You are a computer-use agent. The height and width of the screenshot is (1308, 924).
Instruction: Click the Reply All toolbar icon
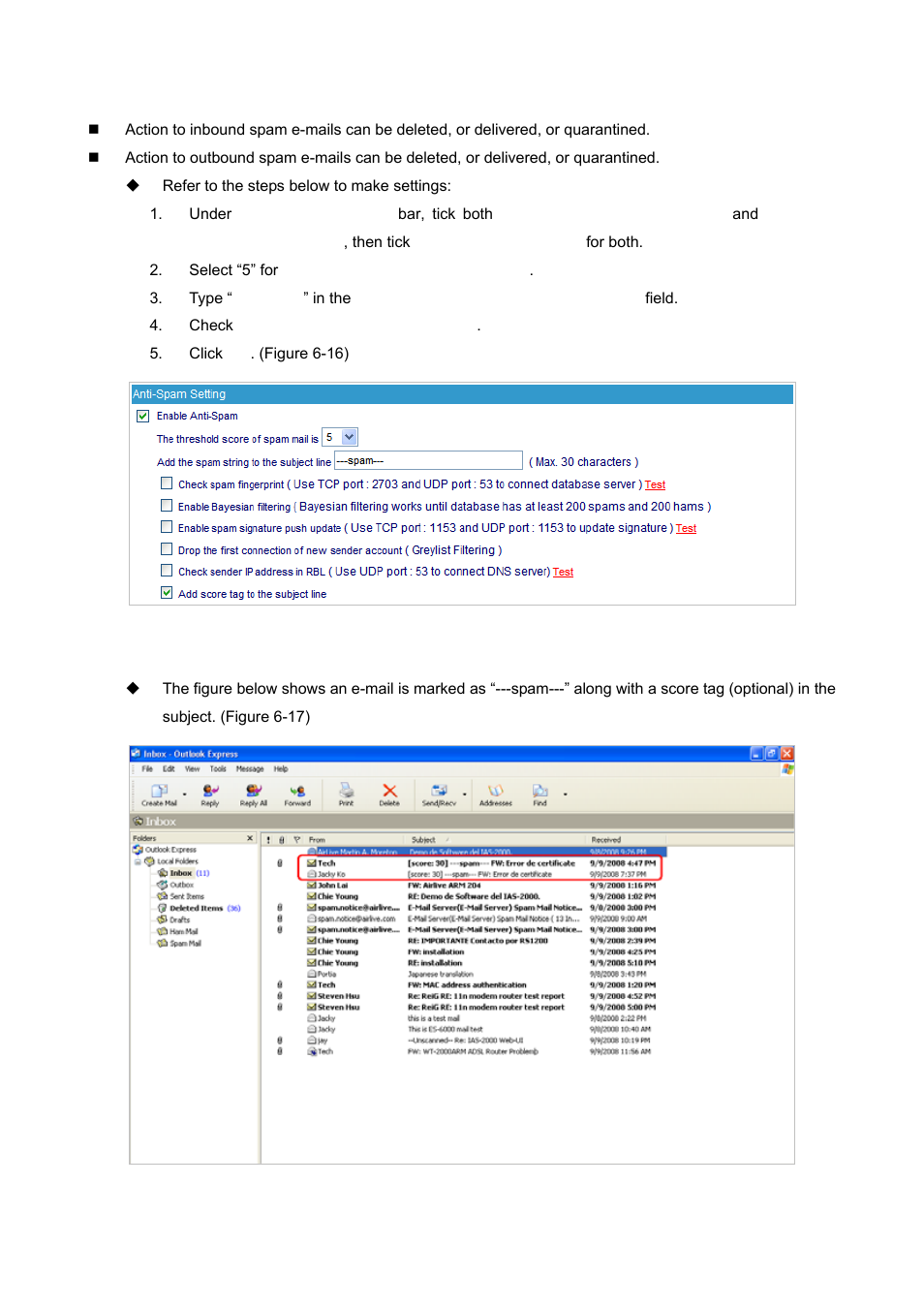click(x=254, y=794)
